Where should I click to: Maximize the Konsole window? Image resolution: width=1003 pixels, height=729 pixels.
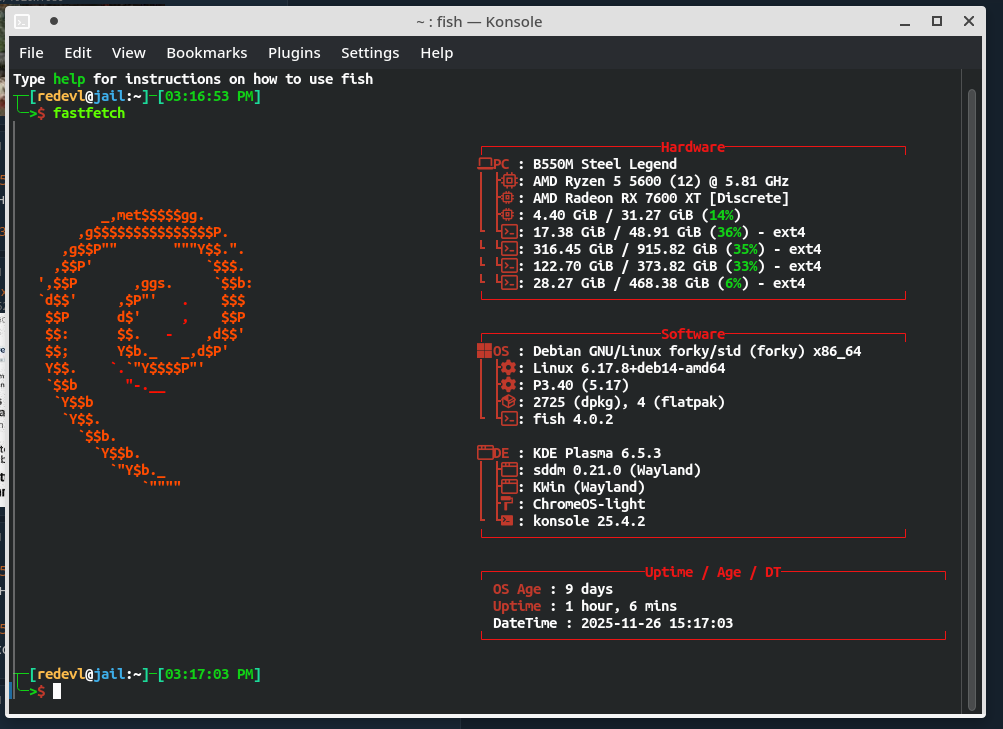(936, 21)
